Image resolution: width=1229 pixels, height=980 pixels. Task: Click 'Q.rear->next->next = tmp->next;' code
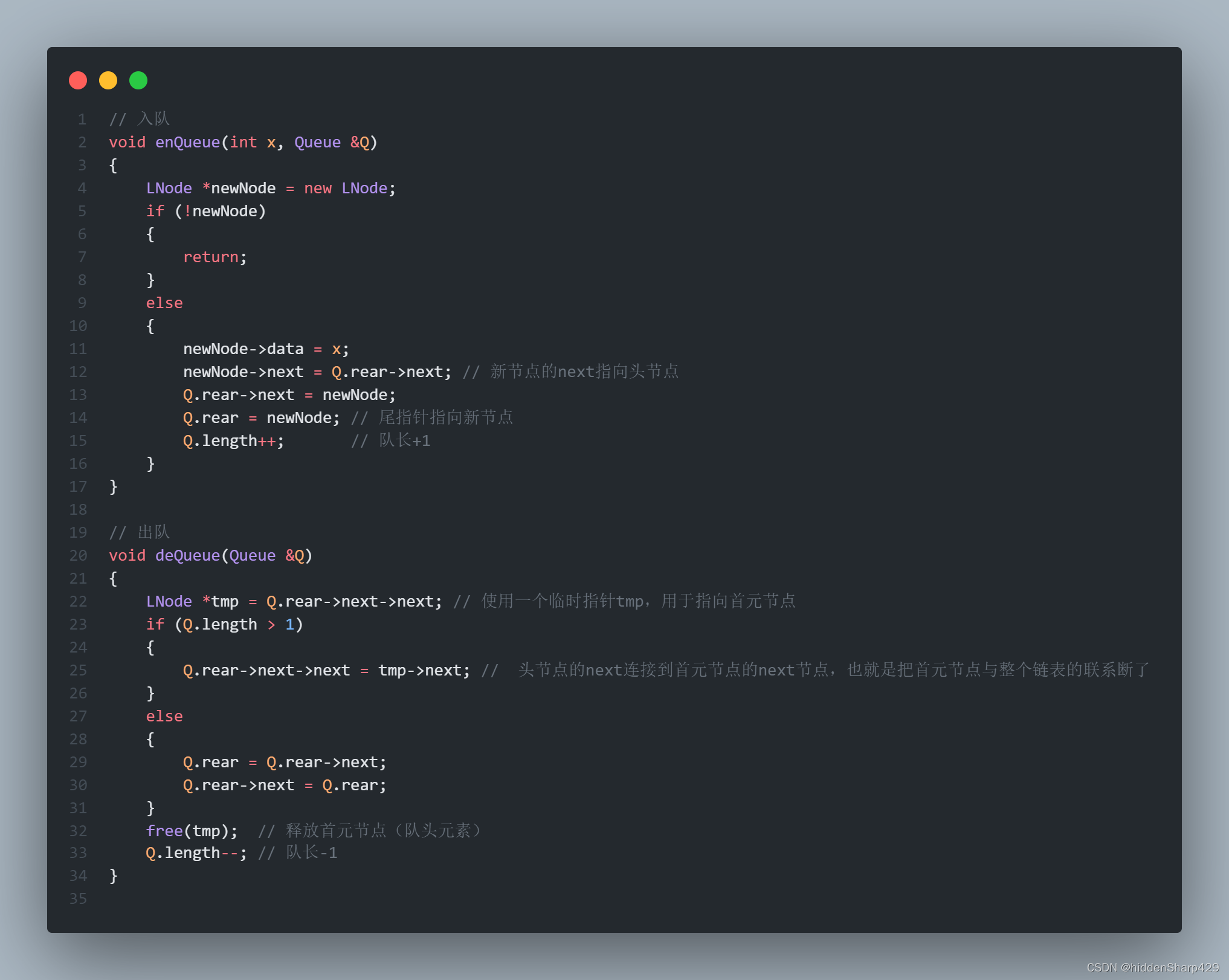[327, 671]
